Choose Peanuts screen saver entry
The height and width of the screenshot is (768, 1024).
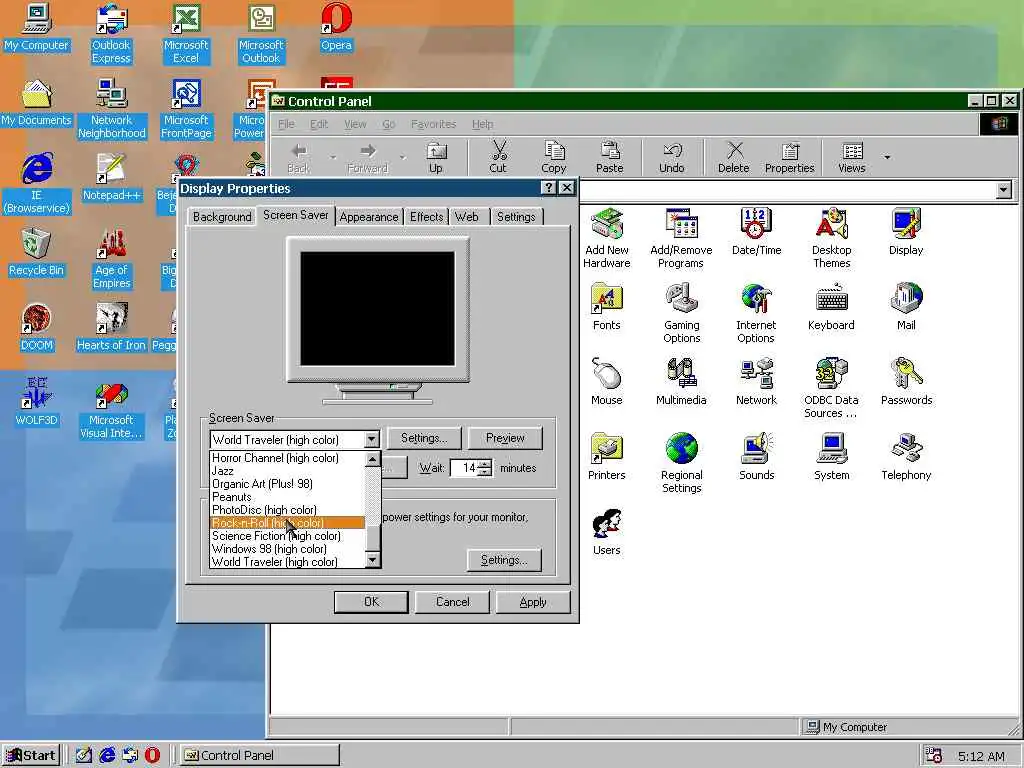287,497
